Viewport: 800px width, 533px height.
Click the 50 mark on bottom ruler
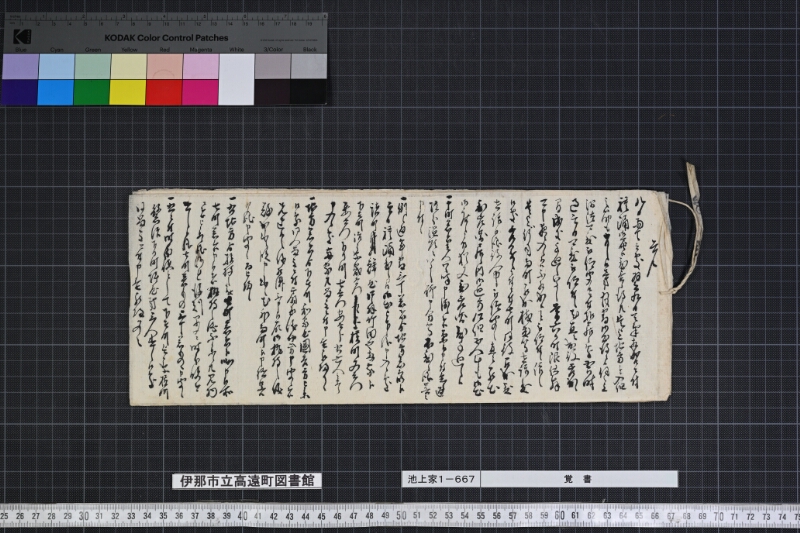coord(402,516)
